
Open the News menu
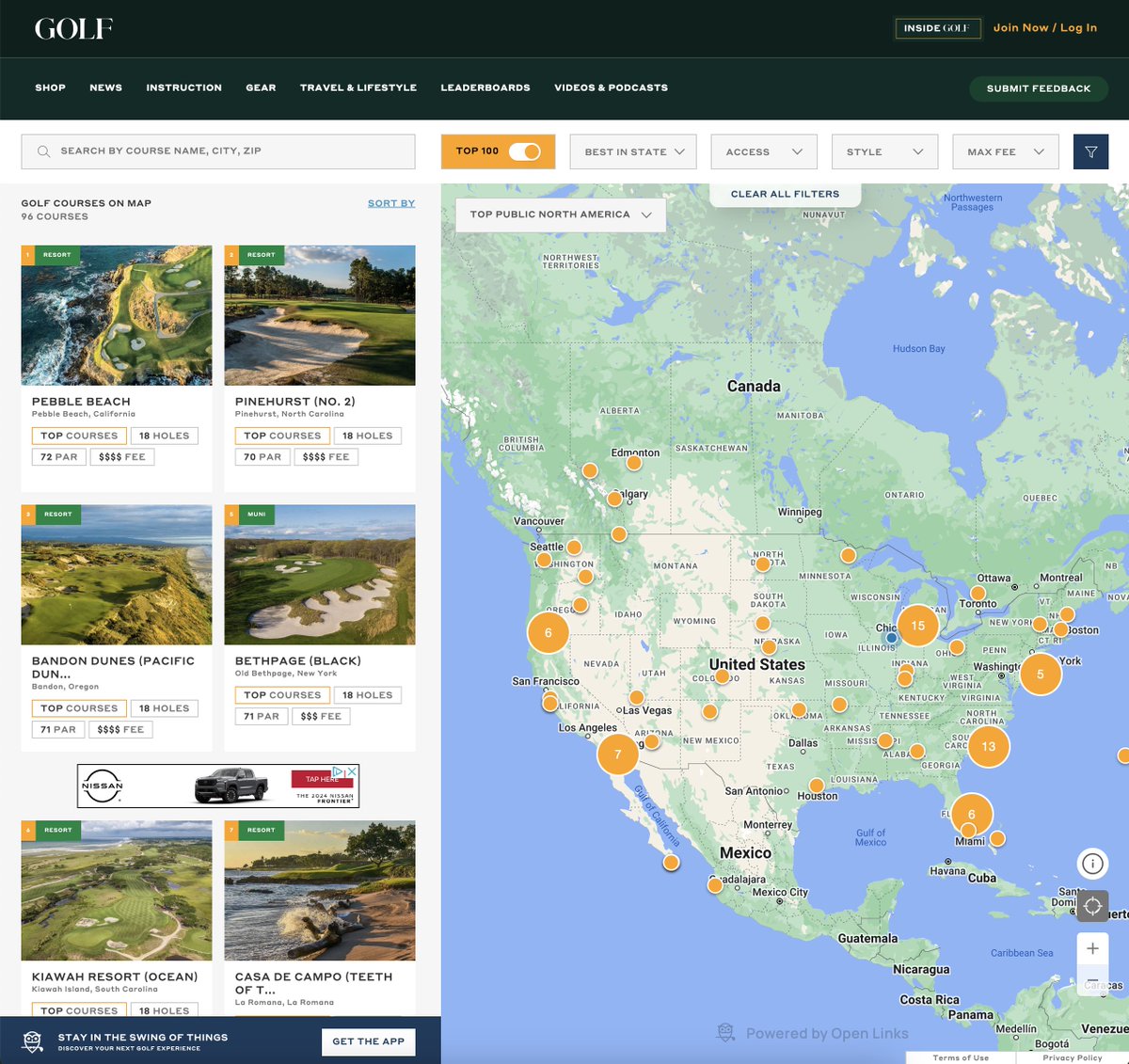click(x=106, y=87)
